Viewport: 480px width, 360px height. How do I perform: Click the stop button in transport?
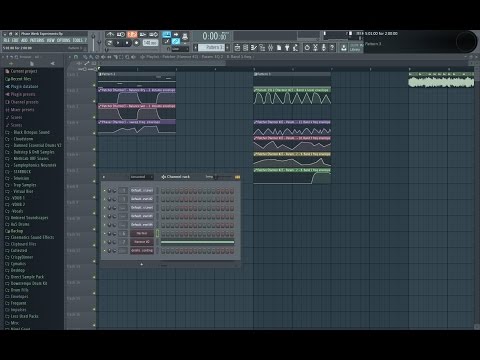point(127,43)
